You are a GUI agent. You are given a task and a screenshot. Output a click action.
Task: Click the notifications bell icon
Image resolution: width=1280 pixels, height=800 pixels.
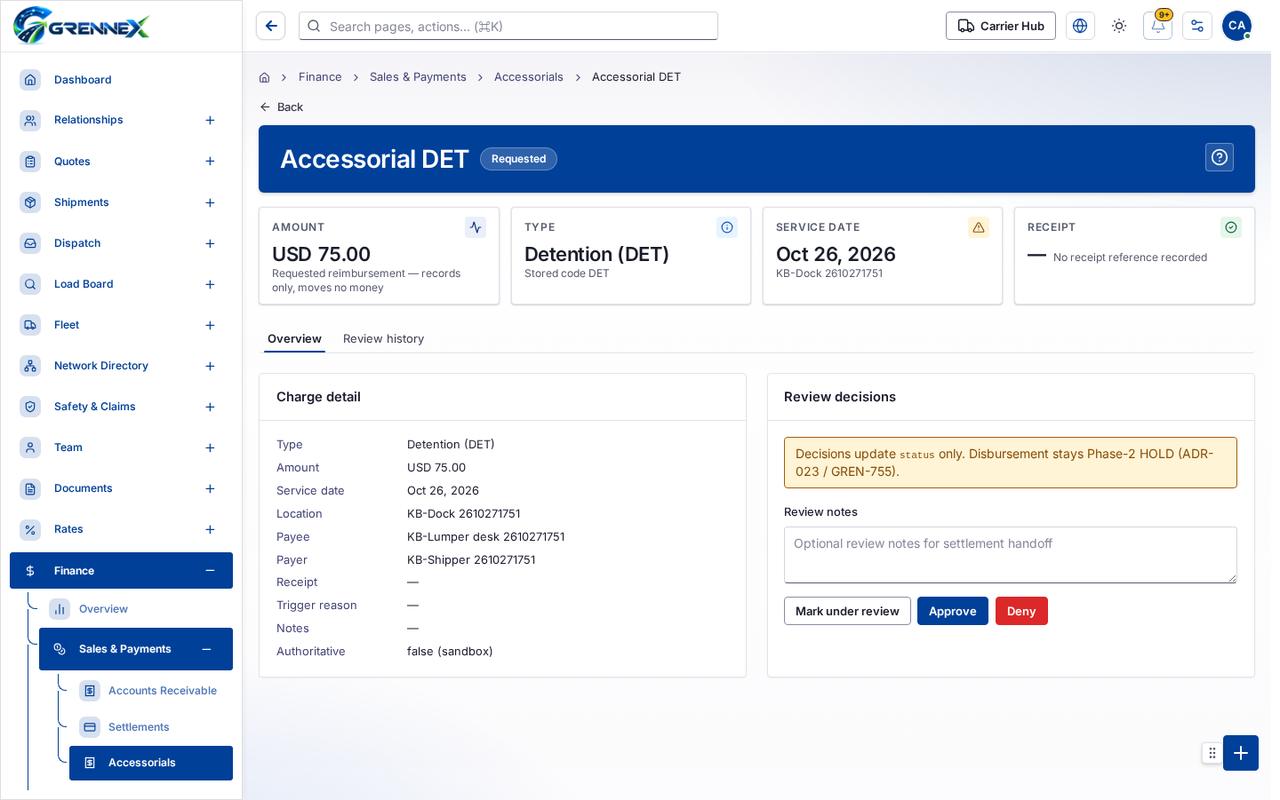point(1157,26)
